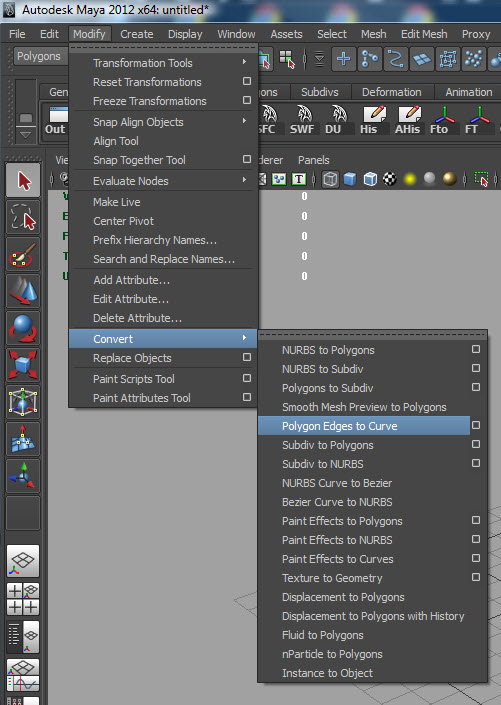
Task: Open Texture to Geometry option box
Action: click(x=476, y=577)
